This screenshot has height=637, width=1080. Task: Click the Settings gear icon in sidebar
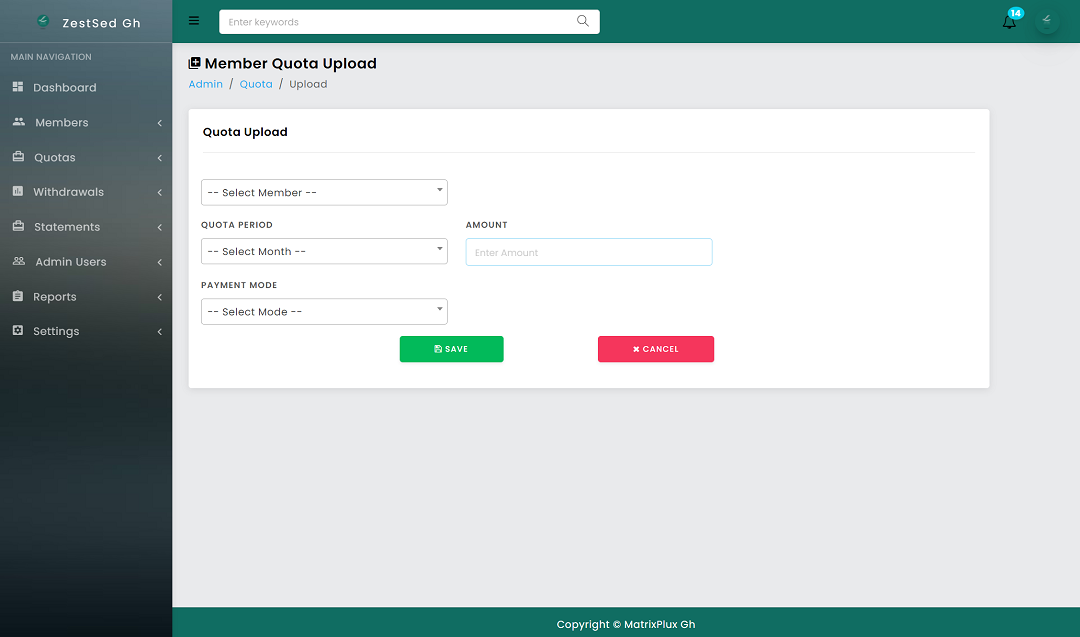tap(18, 331)
